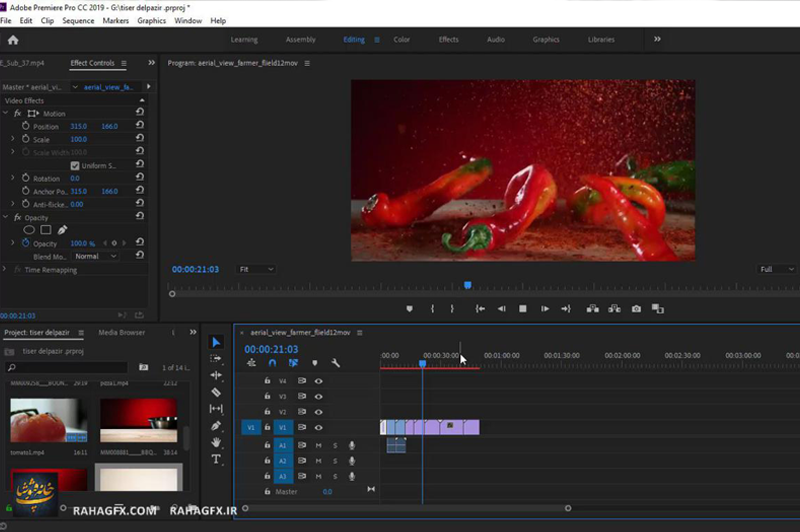Select tomato1.mp4 thumbnail in Project
Viewport: 800px width, 532px height.
[x=48, y=420]
